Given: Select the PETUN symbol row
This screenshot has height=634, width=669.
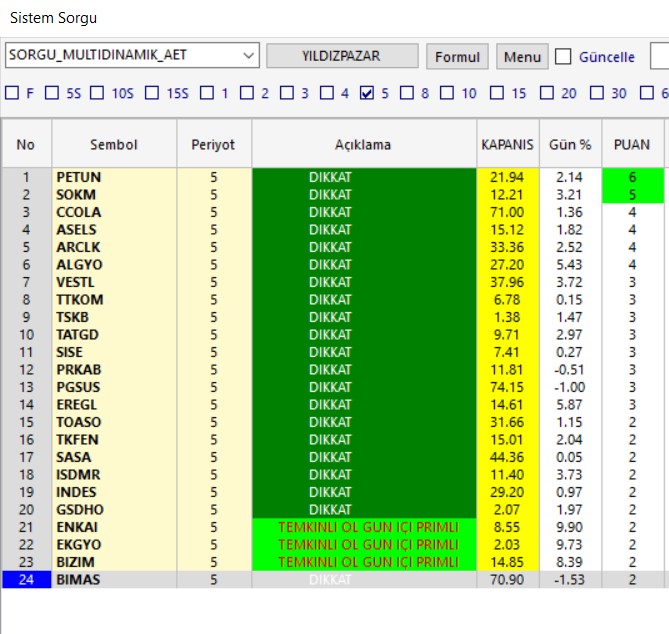Looking at the screenshot, I should (x=333, y=177).
